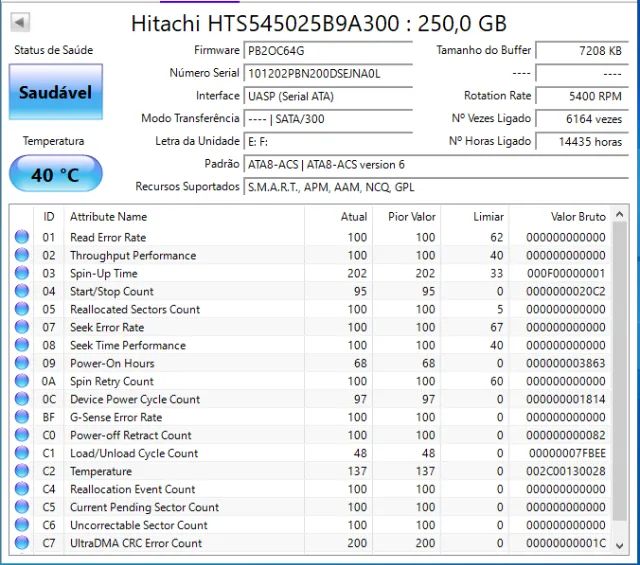
Task: Click the Attribute Name column header
Action: point(184,216)
